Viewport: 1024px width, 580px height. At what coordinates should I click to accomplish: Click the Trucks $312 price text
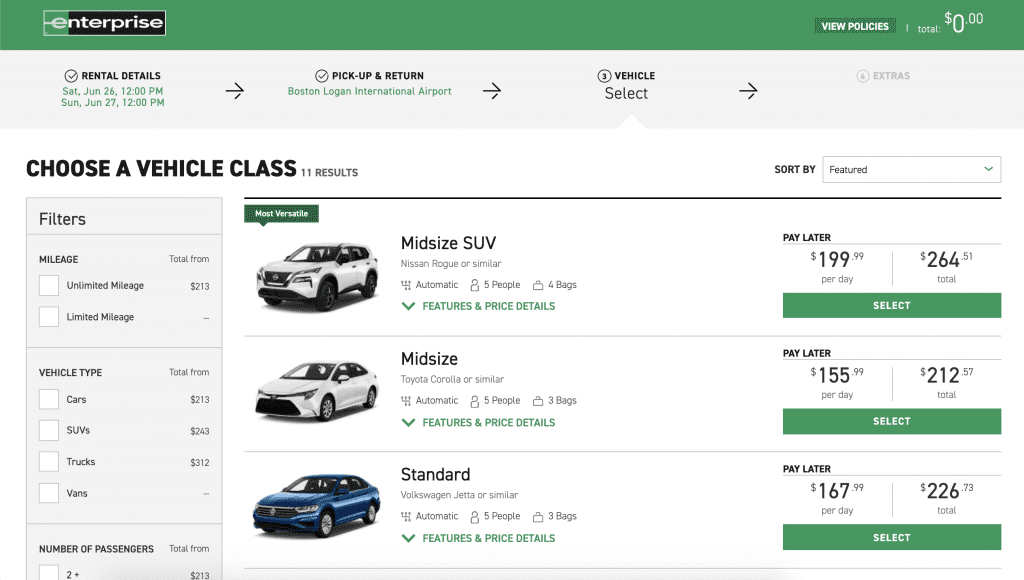point(200,462)
